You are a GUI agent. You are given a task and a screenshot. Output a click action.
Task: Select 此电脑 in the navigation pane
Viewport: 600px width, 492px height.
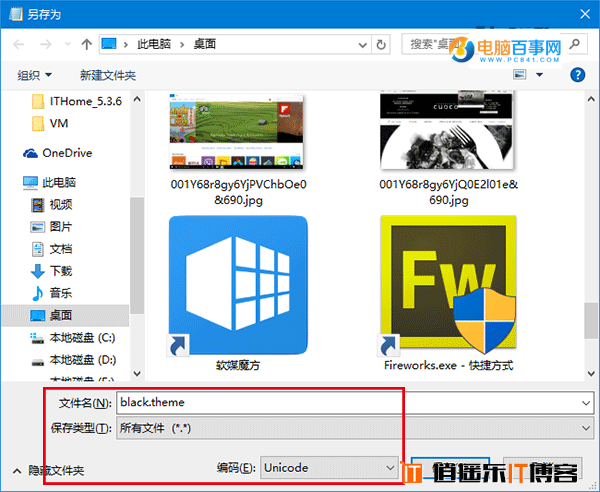[49, 182]
